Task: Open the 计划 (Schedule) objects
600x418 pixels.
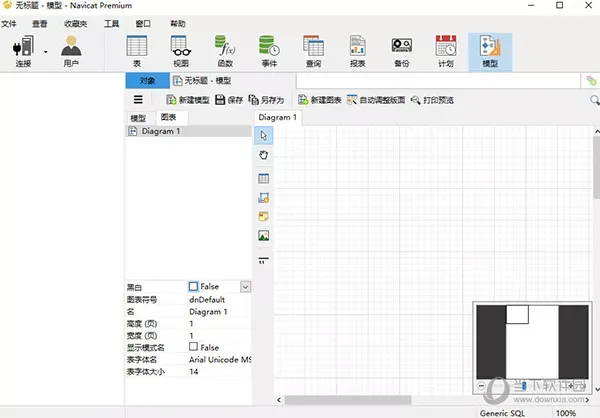Action: (x=446, y=51)
